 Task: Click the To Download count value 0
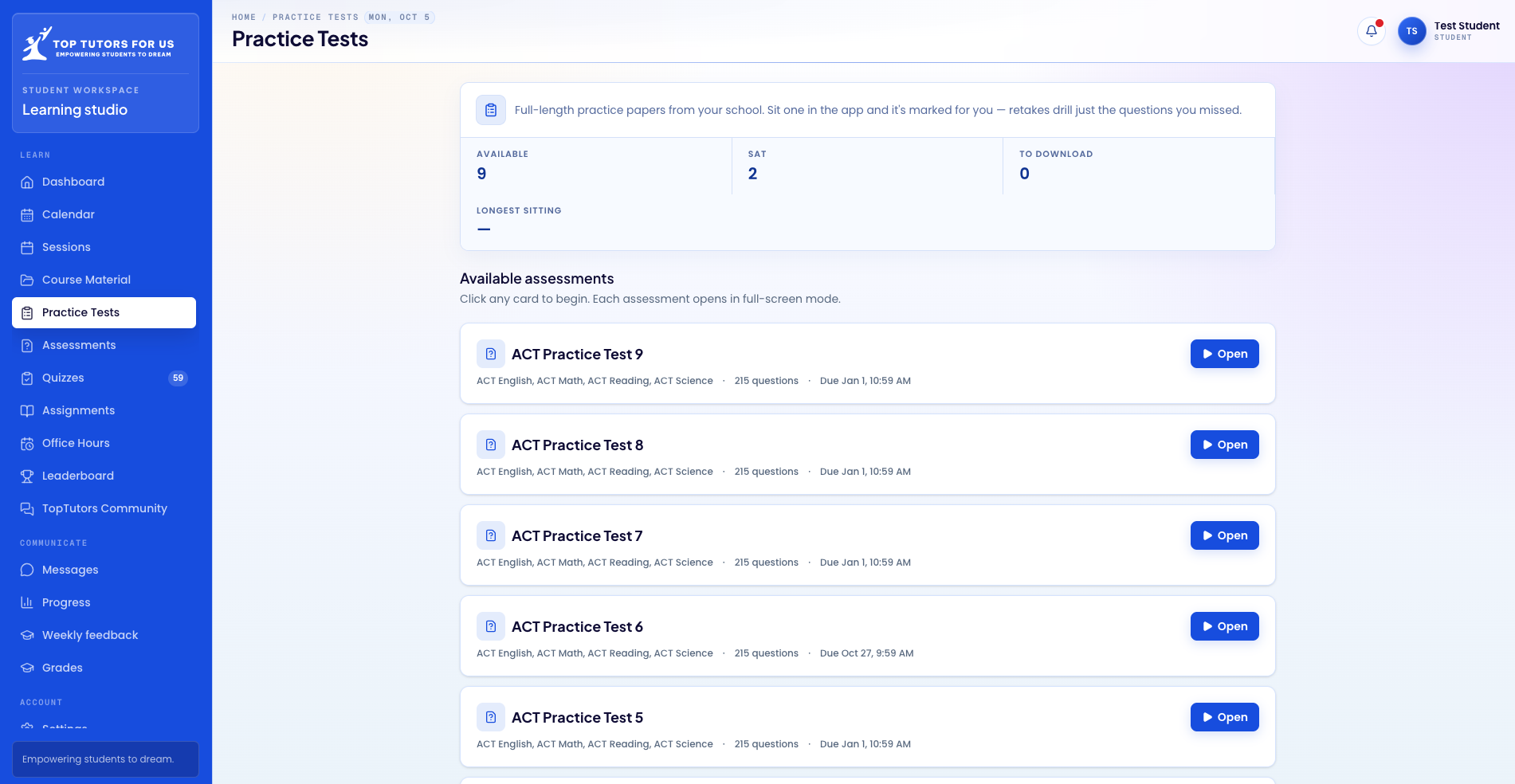tap(1025, 174)
